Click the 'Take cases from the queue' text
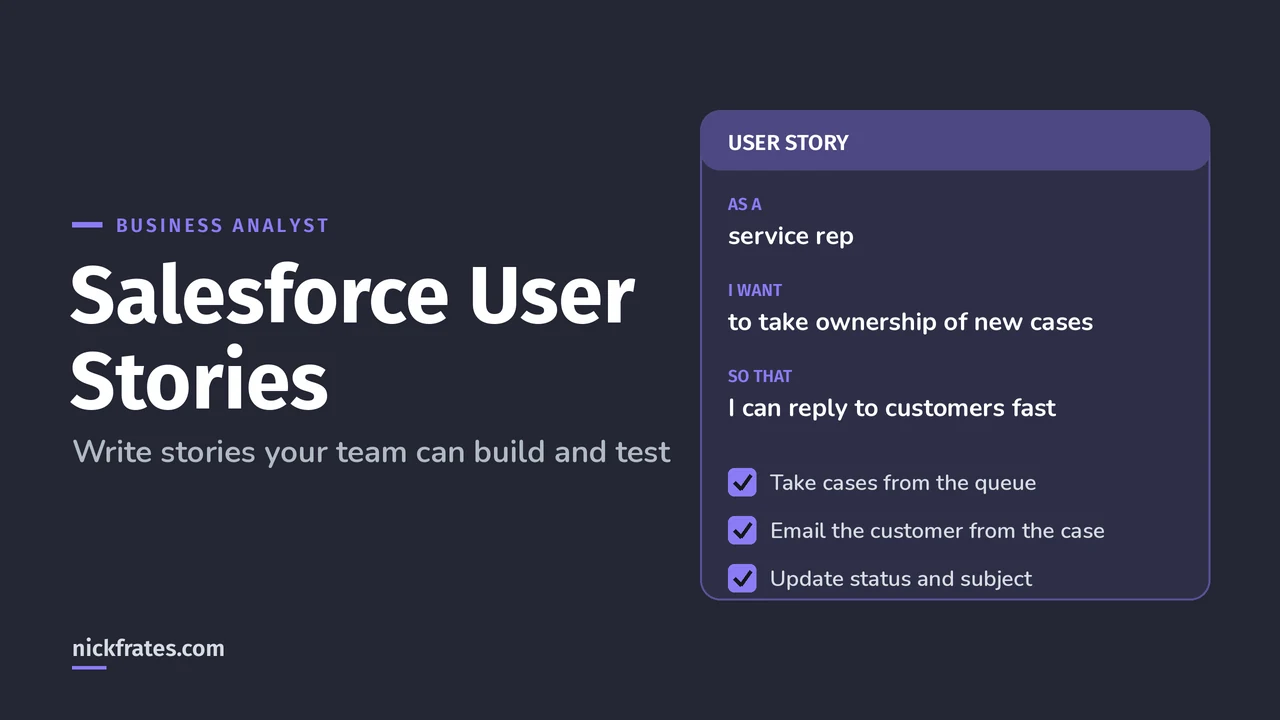This screenshot has height=720, width=1280. [x=903, y=483]
